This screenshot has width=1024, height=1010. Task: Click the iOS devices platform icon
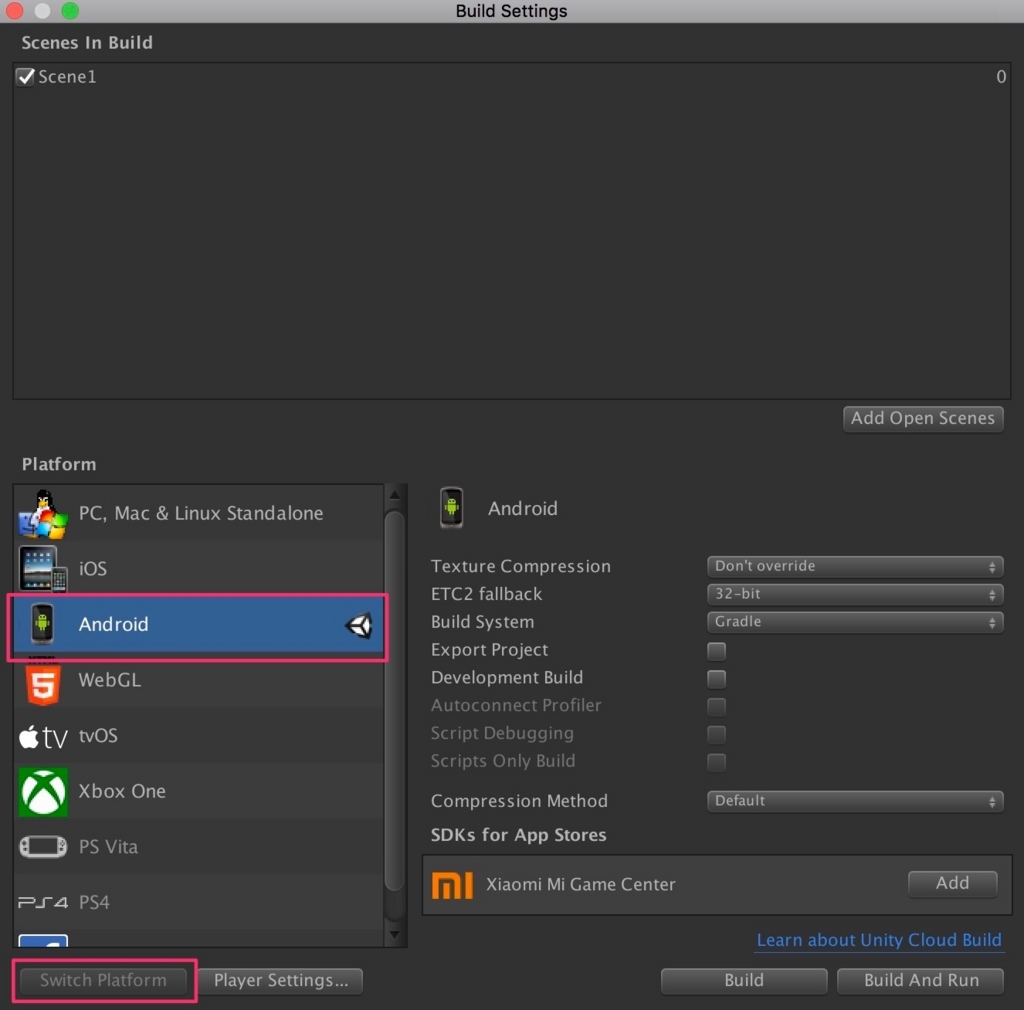point(42,569)
